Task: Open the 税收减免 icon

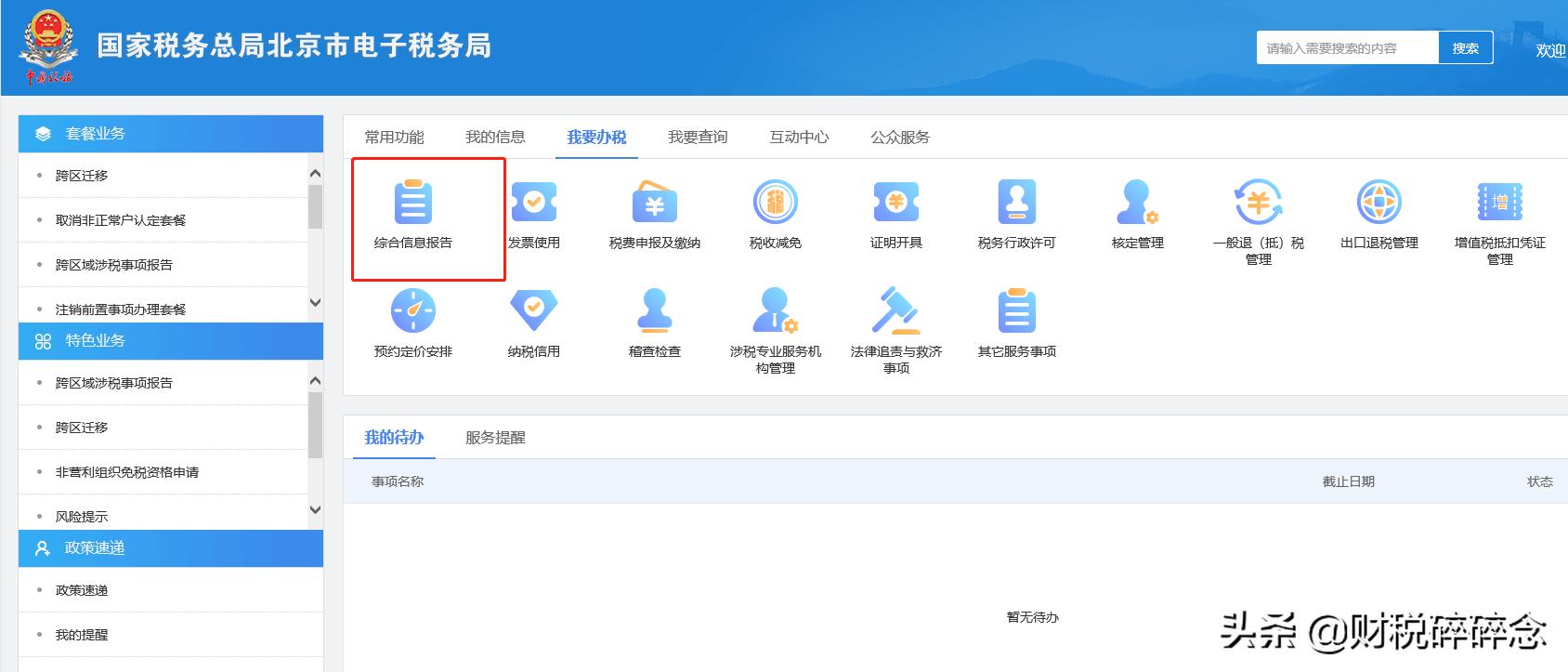Action: pos(776,203)
